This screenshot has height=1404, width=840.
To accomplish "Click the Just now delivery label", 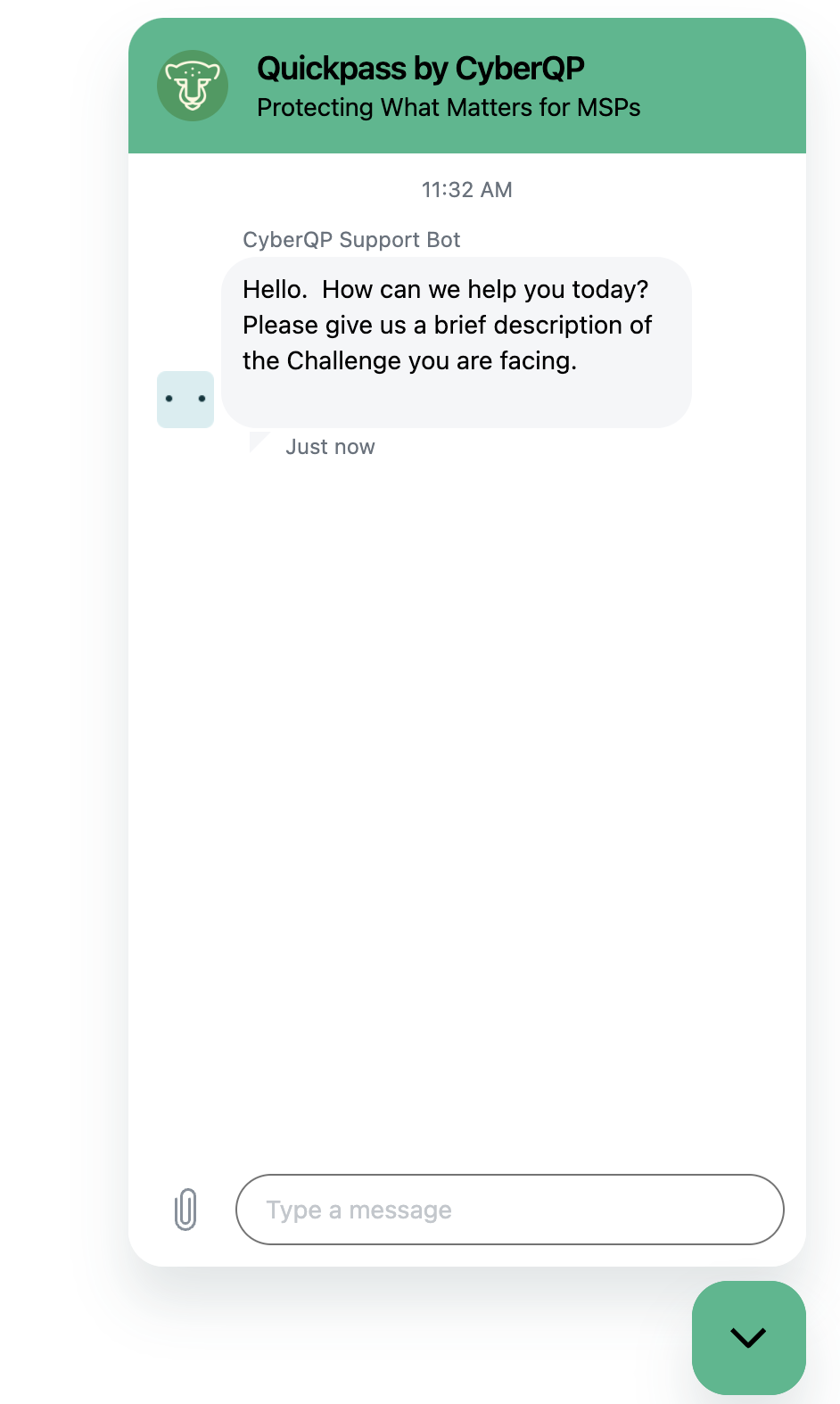I will [x=330, y=447].
